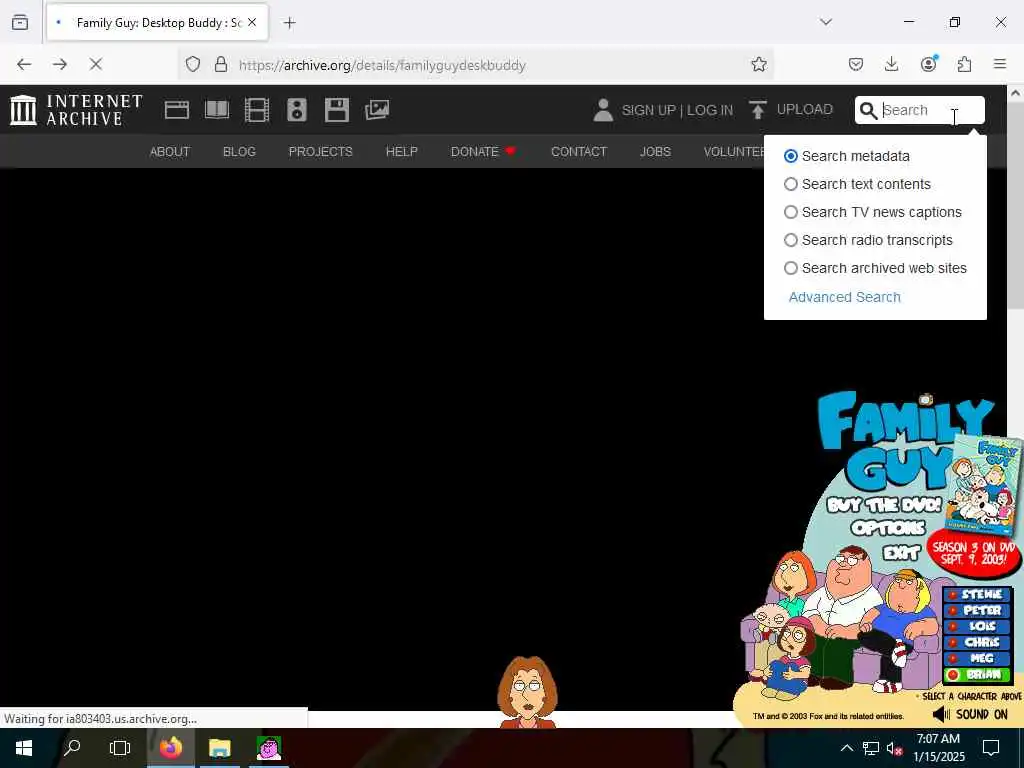Open the DONATE menu item
Screen dimensions: 1024x768
point(483,152)
